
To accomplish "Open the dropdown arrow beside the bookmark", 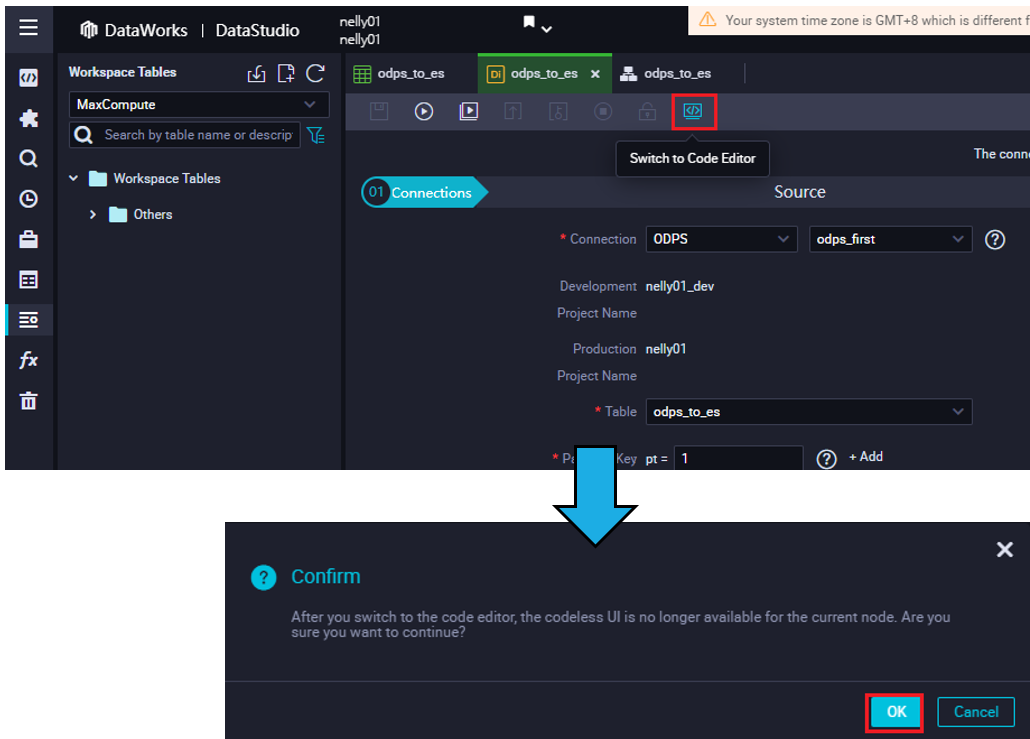I will click(x=547, y=29).
